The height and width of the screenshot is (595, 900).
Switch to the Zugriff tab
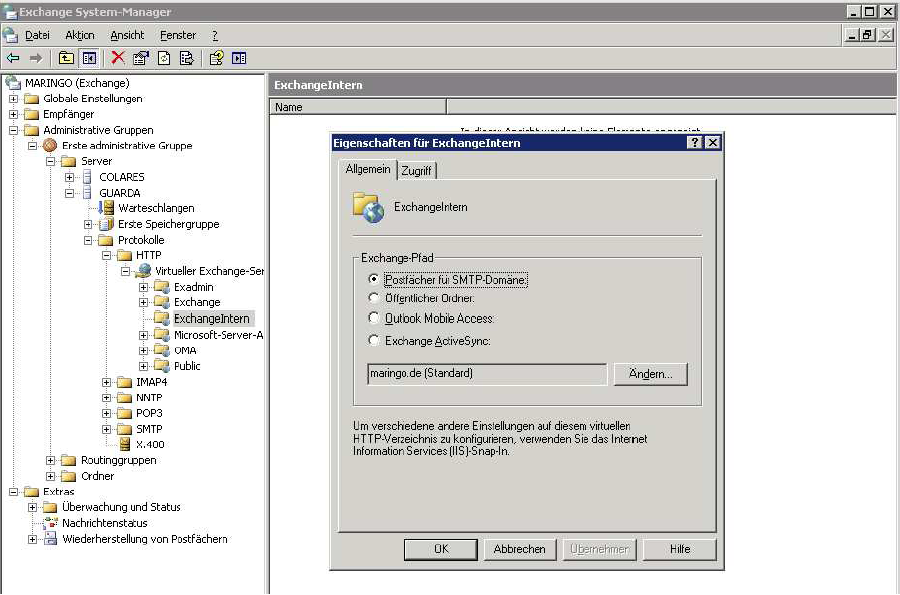pyautogui.click(x=416, y=170)
